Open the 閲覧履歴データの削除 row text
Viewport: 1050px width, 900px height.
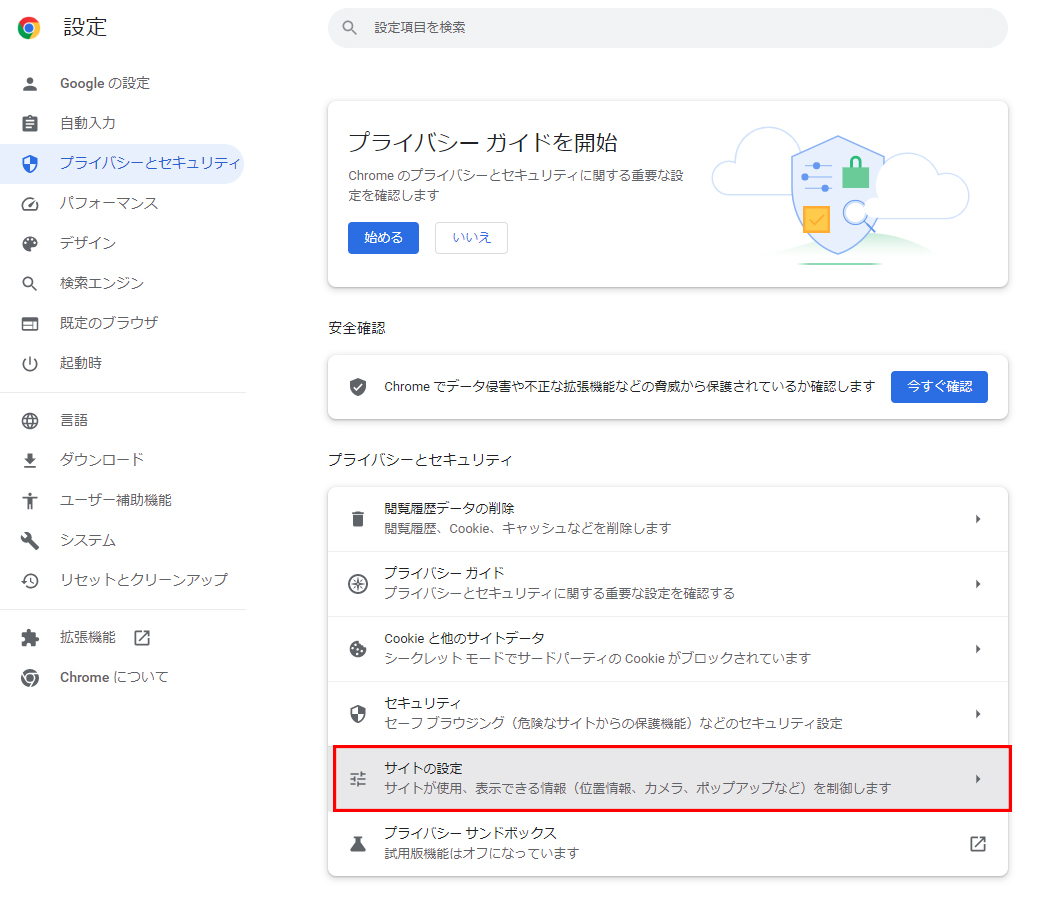[x=527, y=519]
